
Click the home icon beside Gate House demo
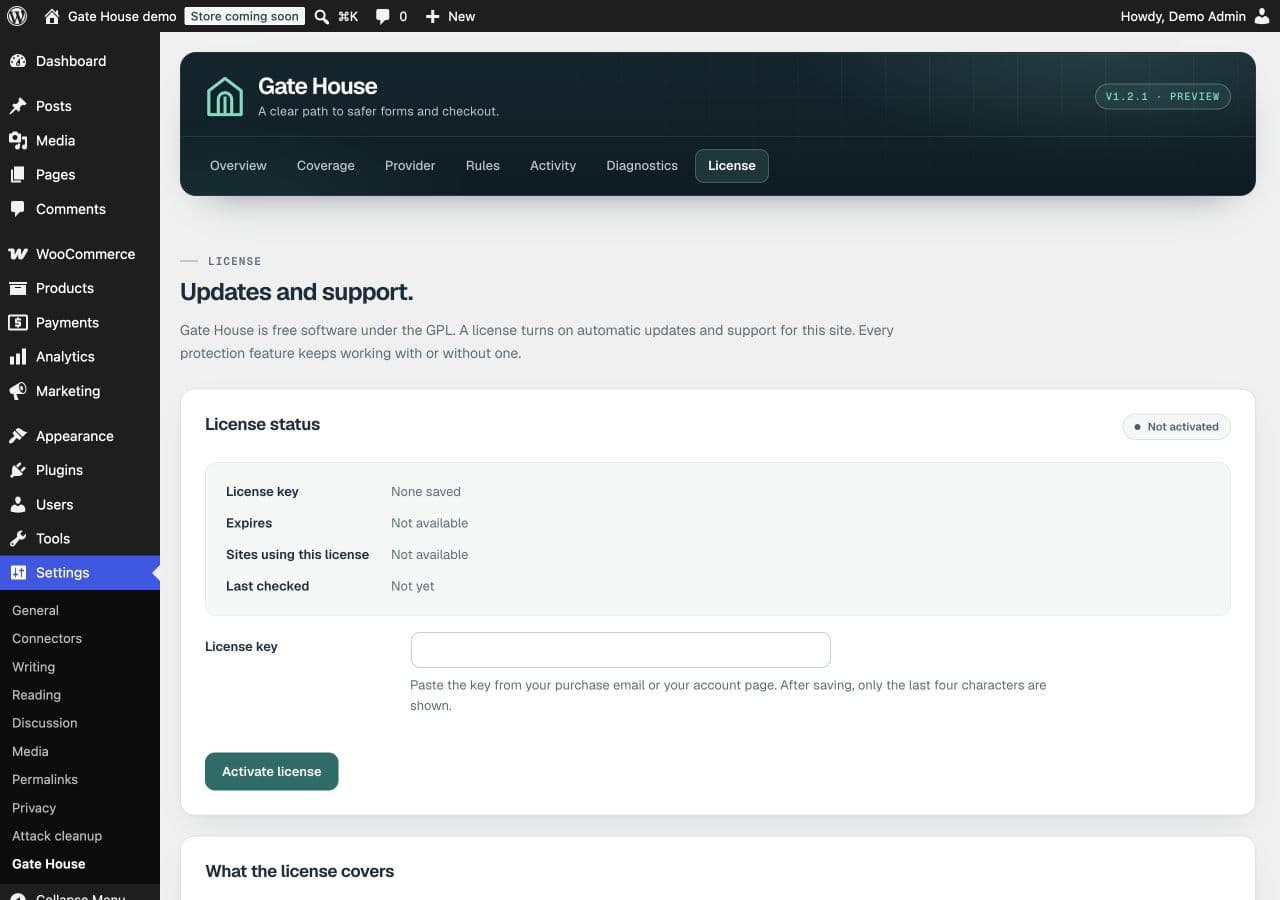tap(52, 16)
